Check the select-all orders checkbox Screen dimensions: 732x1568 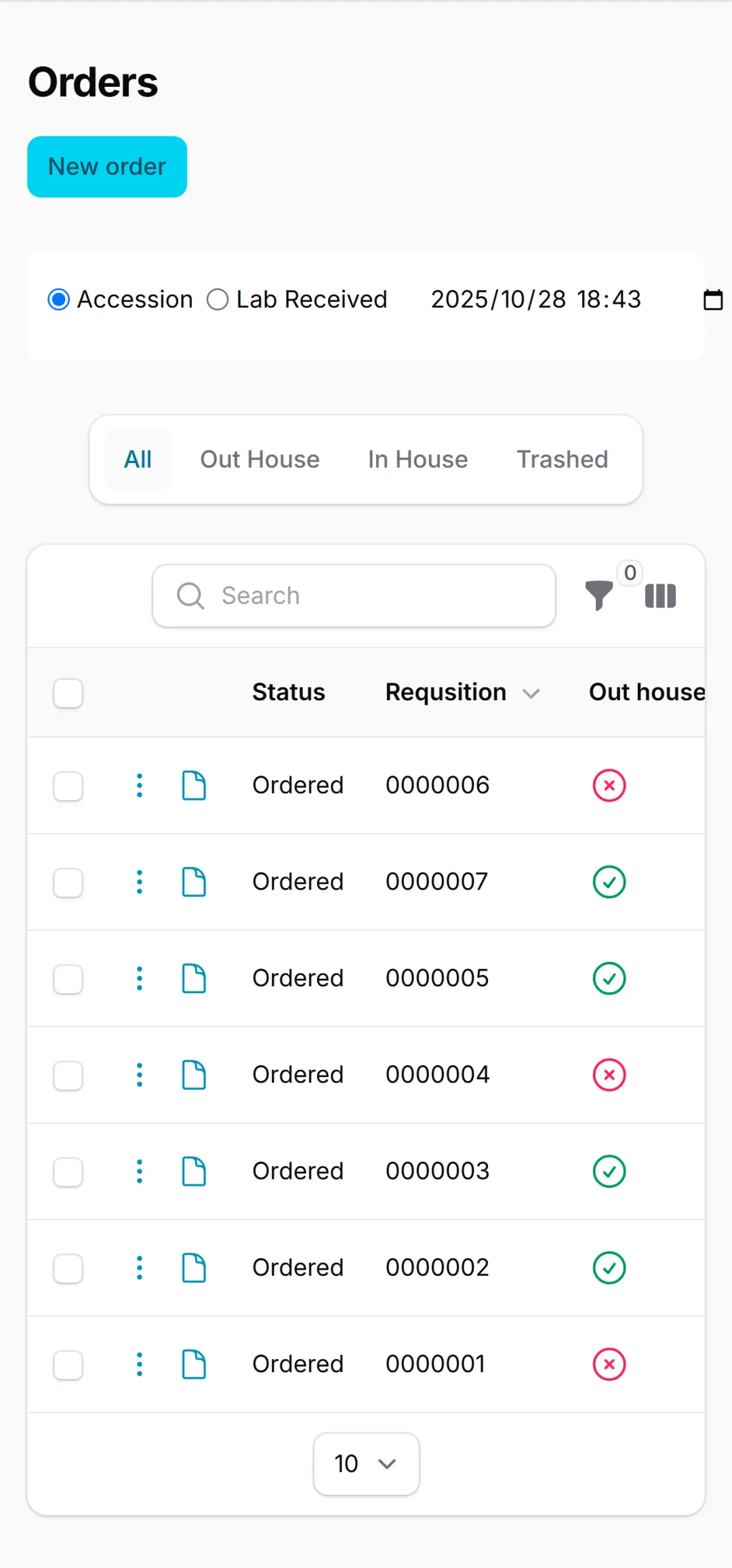click(68, 693)
